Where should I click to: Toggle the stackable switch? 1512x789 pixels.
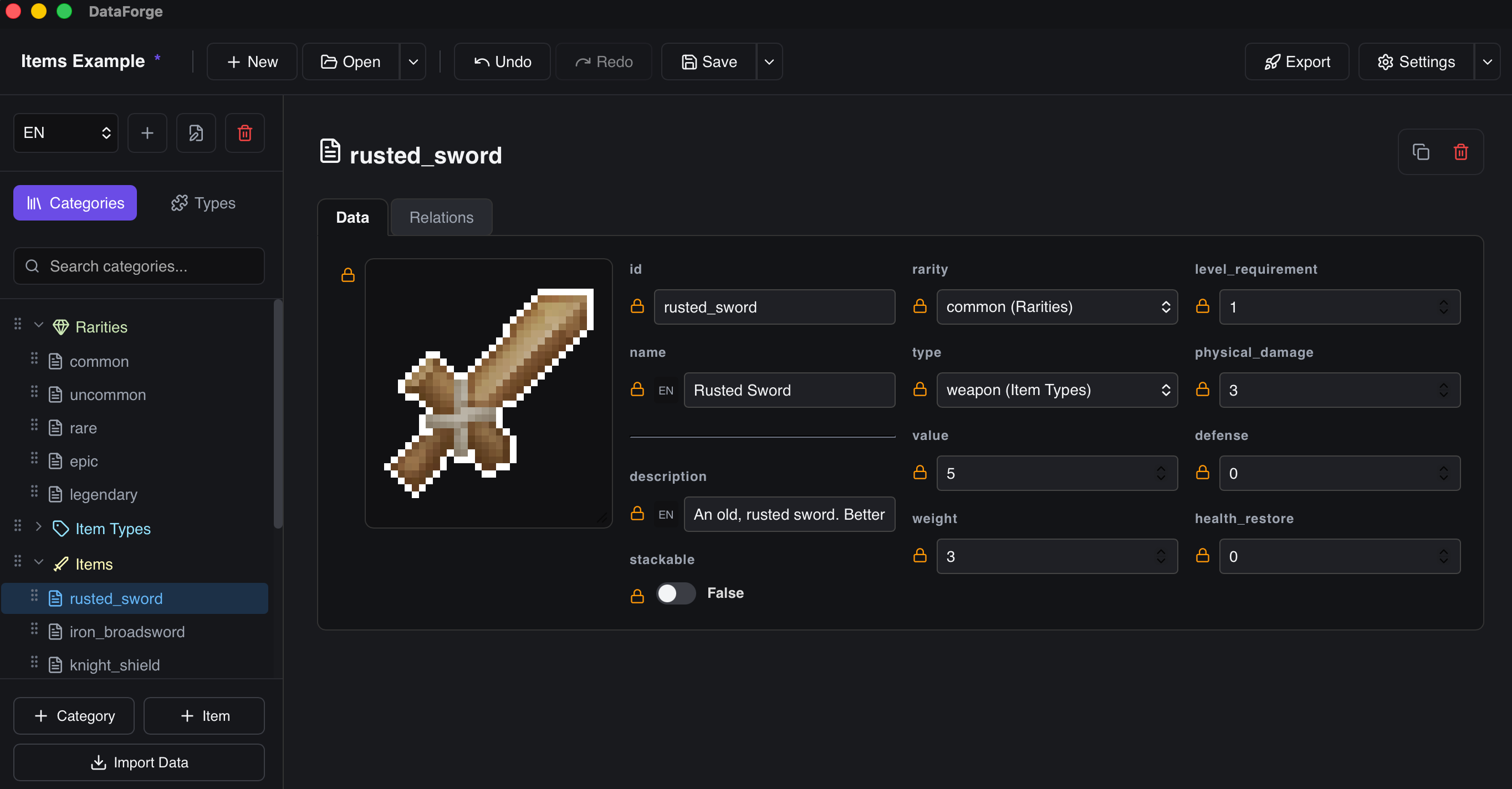[x=676, y=593]
